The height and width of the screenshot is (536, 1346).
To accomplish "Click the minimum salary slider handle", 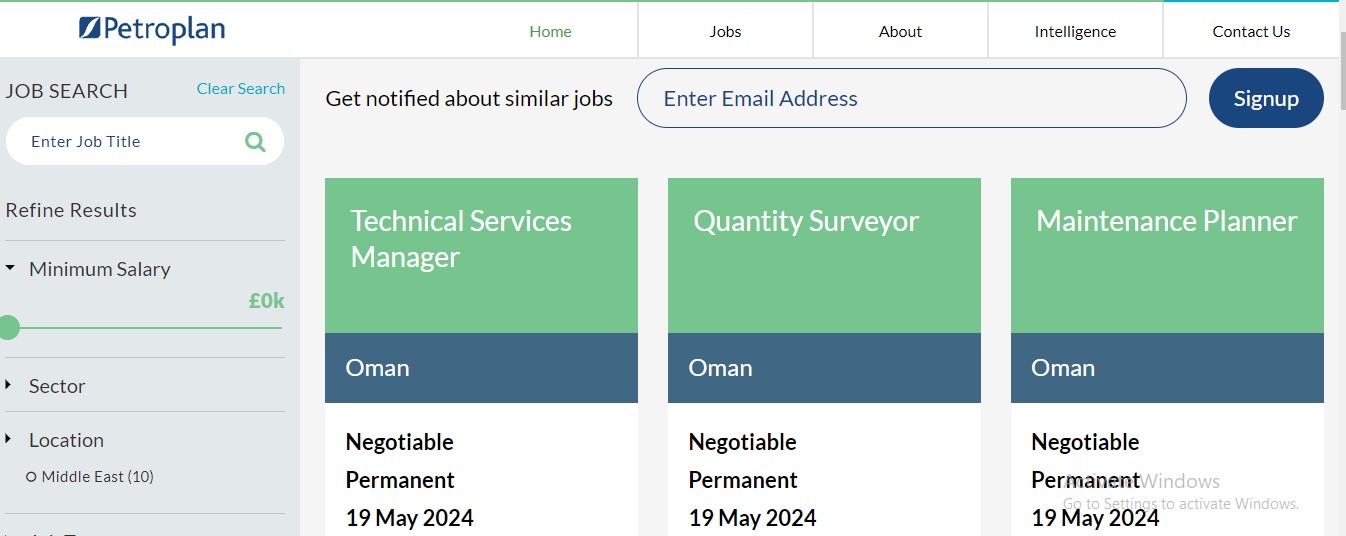I will pyautogui.click(x=9, y=327).
